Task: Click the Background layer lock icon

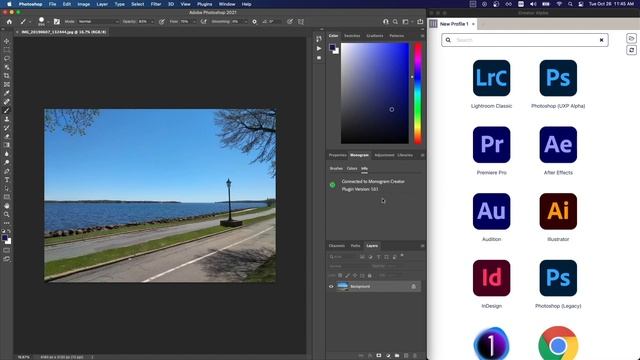Action: click(413, 287)
